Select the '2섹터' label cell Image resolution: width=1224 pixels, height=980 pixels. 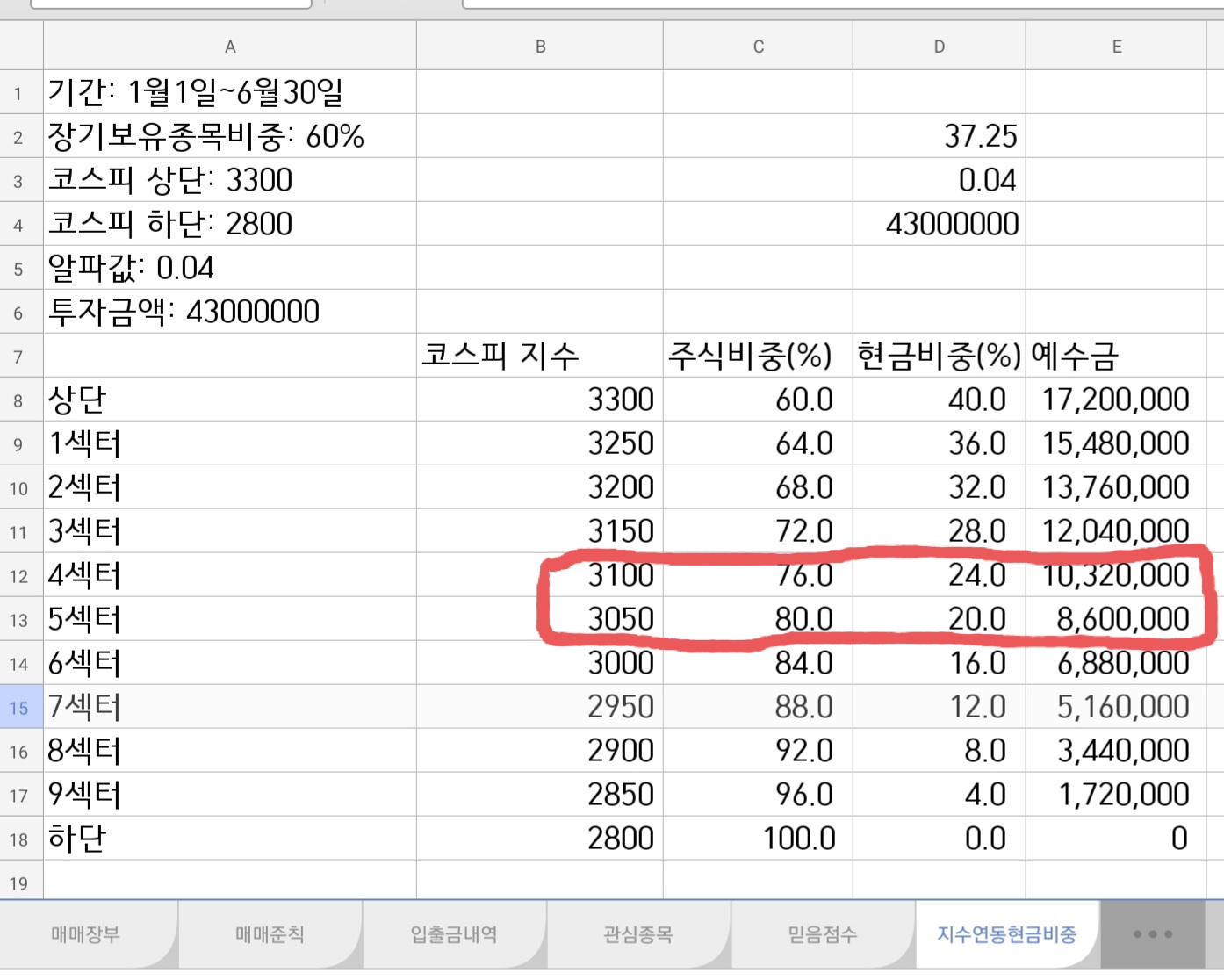pos(230,487)
